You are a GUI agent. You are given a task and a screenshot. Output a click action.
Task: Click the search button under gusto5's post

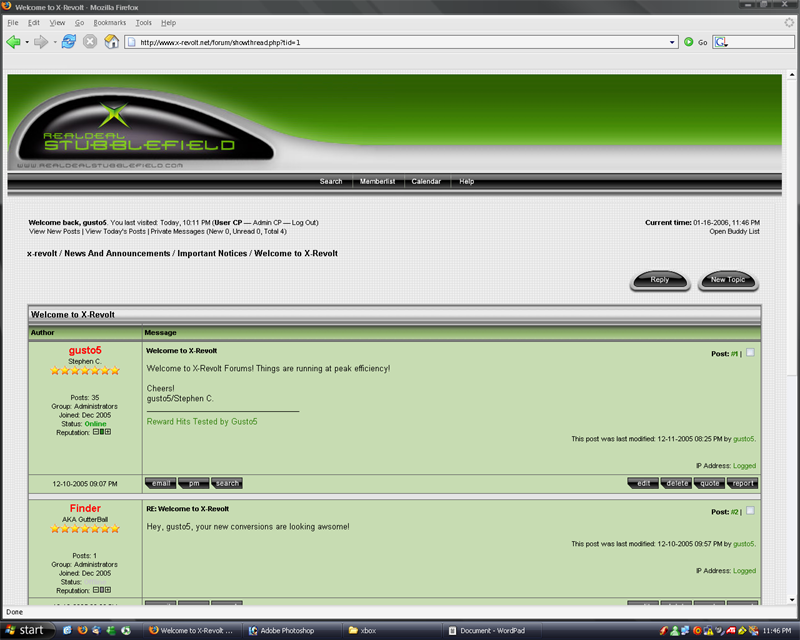(x=227, y=483)
